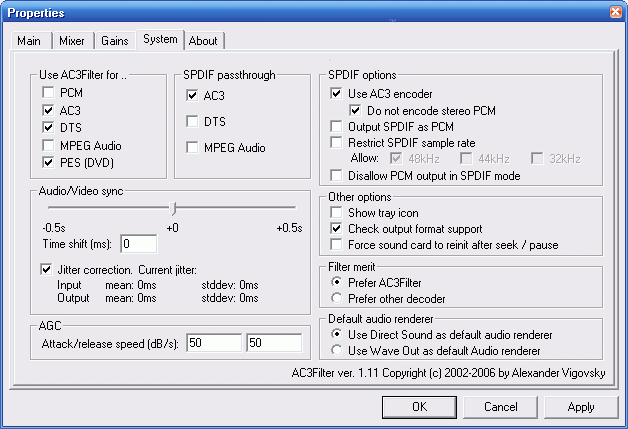Viewport: 628px width, 429px height.
Task: Click the Time shift (ms) input field
Action: coord(138,244)
